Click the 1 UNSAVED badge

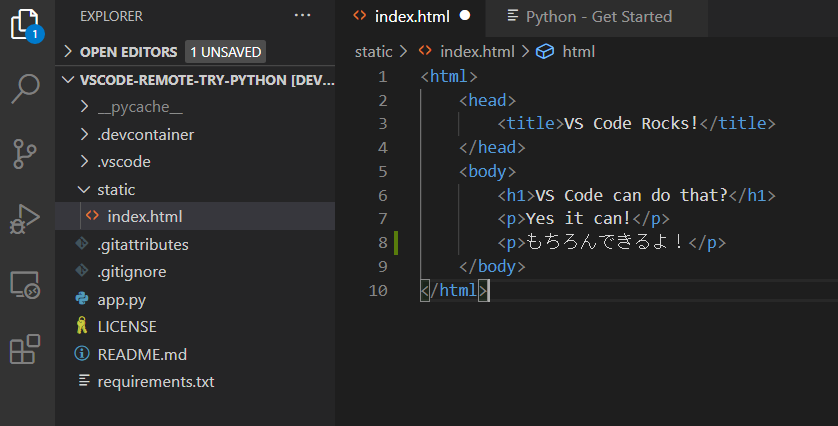coord(226,52)
